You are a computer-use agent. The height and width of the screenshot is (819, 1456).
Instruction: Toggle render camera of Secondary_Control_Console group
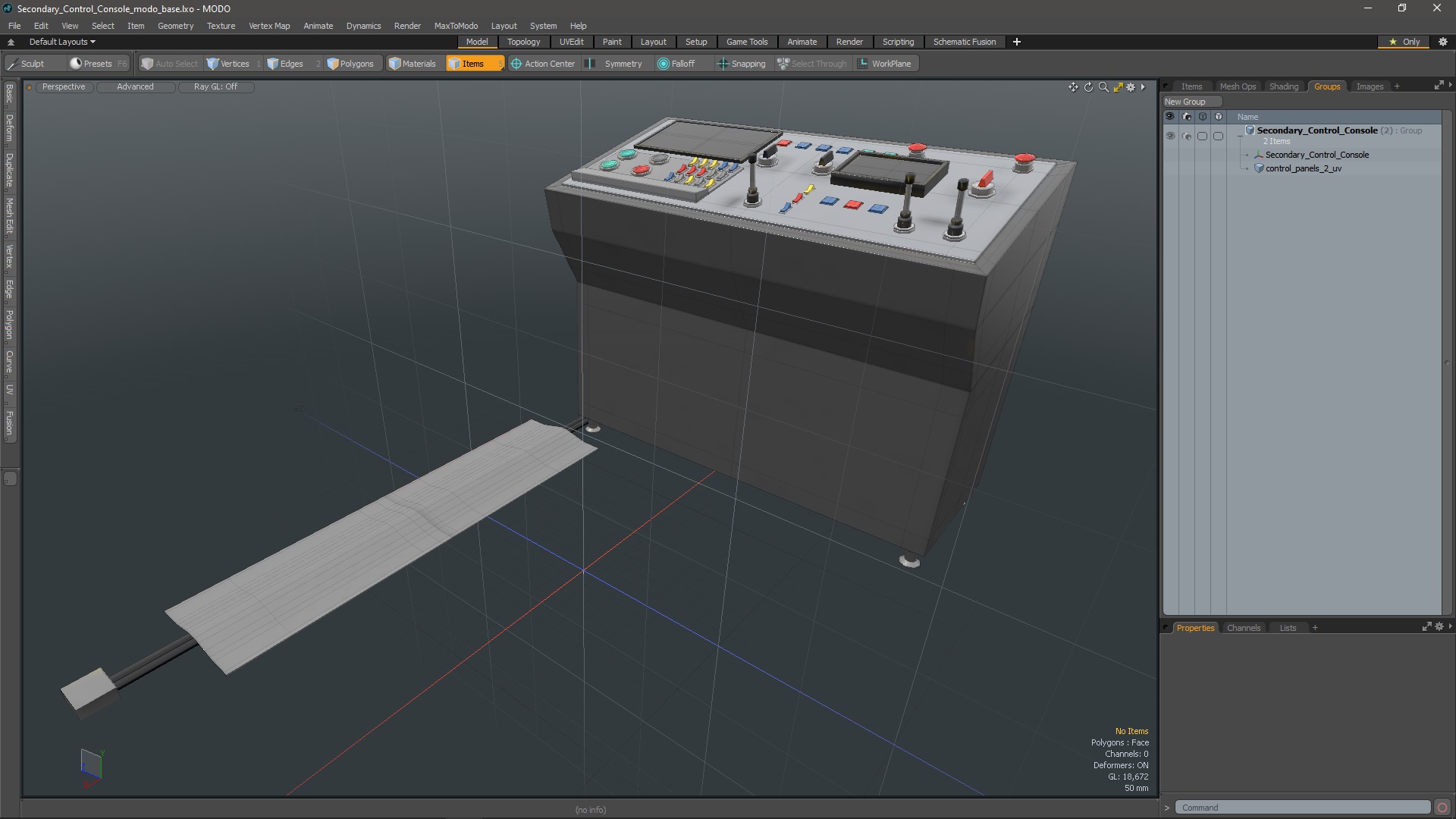[1187, 136]
